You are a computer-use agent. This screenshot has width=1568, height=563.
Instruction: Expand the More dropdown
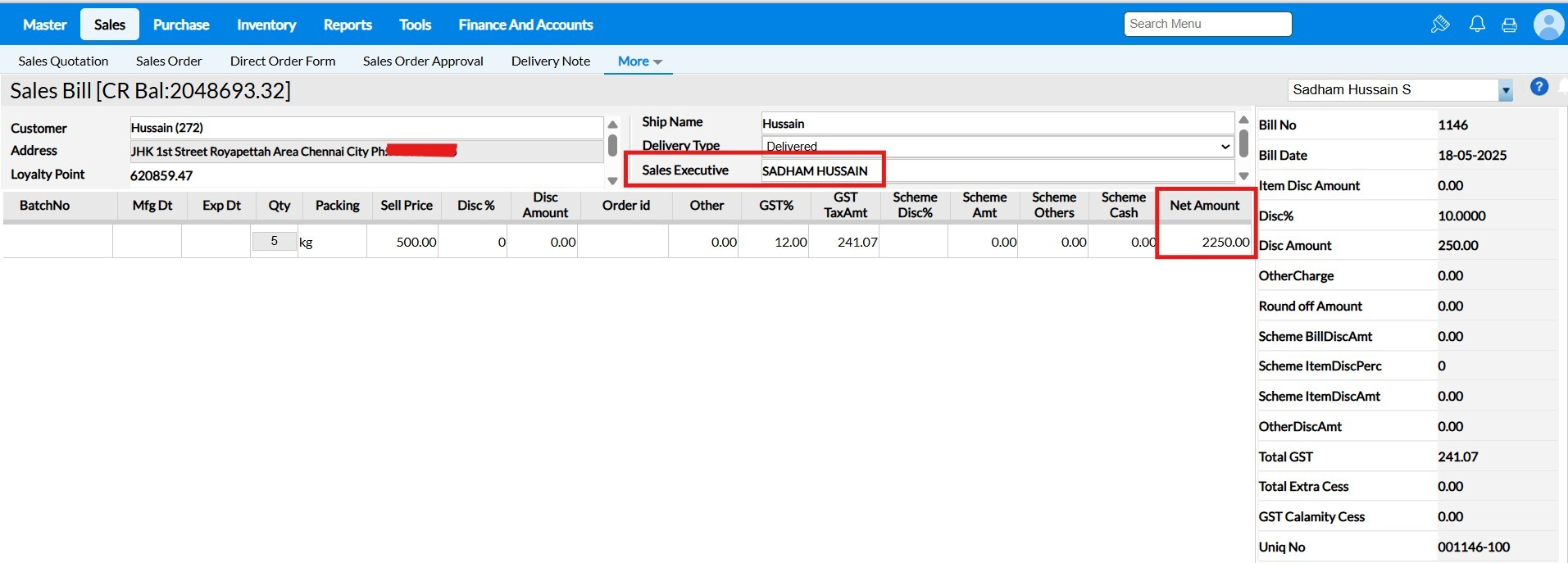[x=639, y=61]
